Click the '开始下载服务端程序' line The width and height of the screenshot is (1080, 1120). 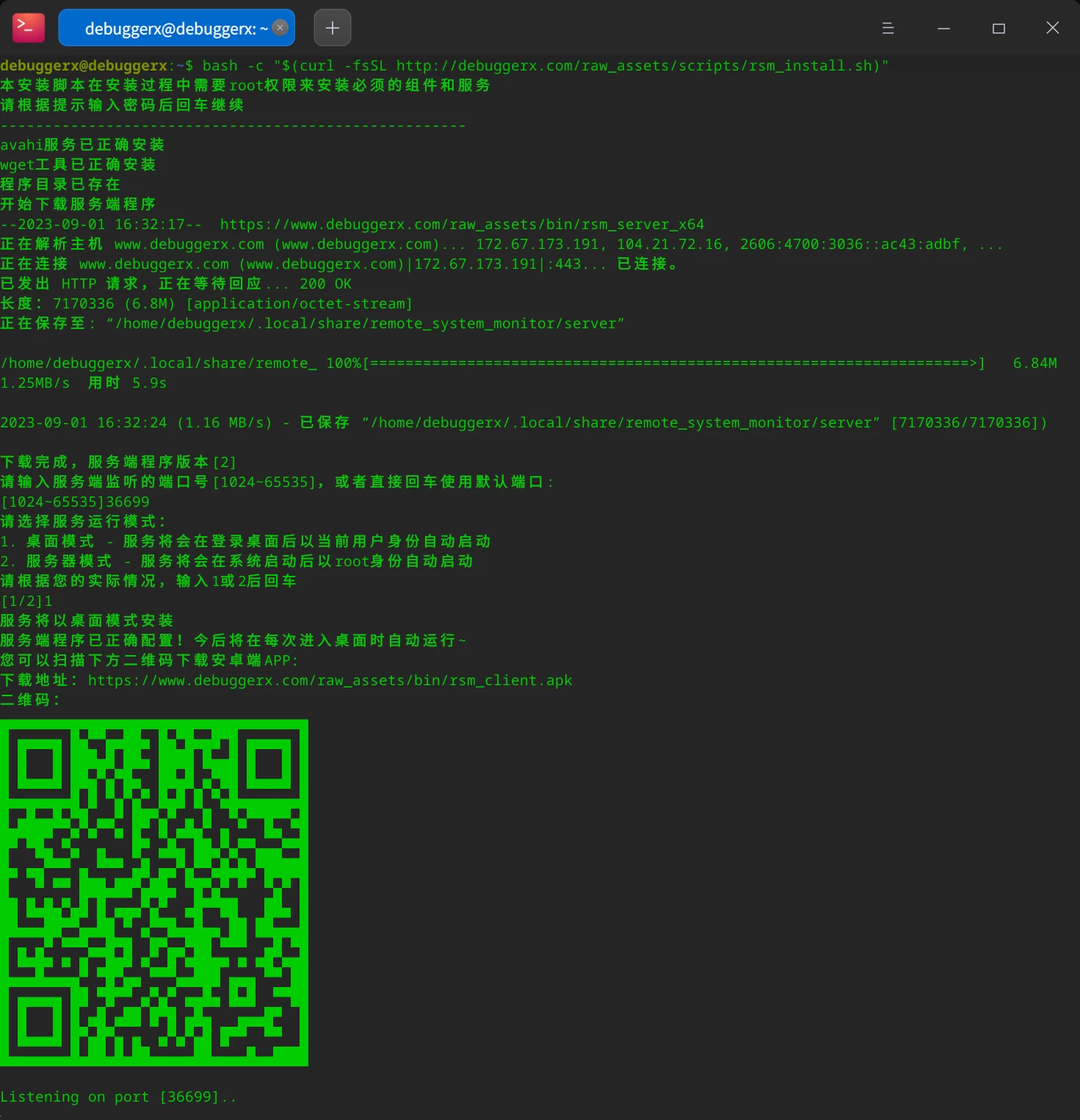tap(78, 205)
